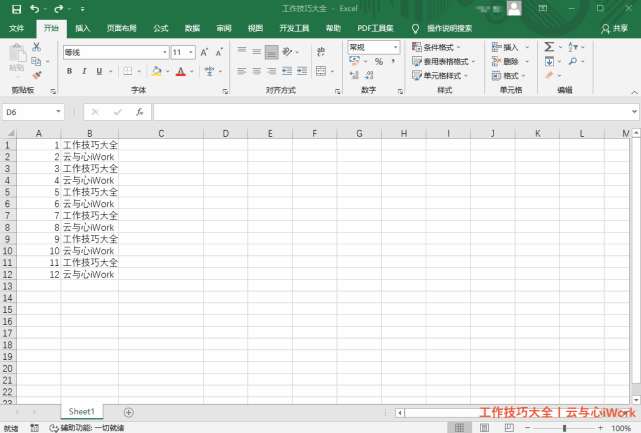The height and width of the screenshot is (433, 641).
Task: Toggle underline formatting
Action: coord(99,71)
